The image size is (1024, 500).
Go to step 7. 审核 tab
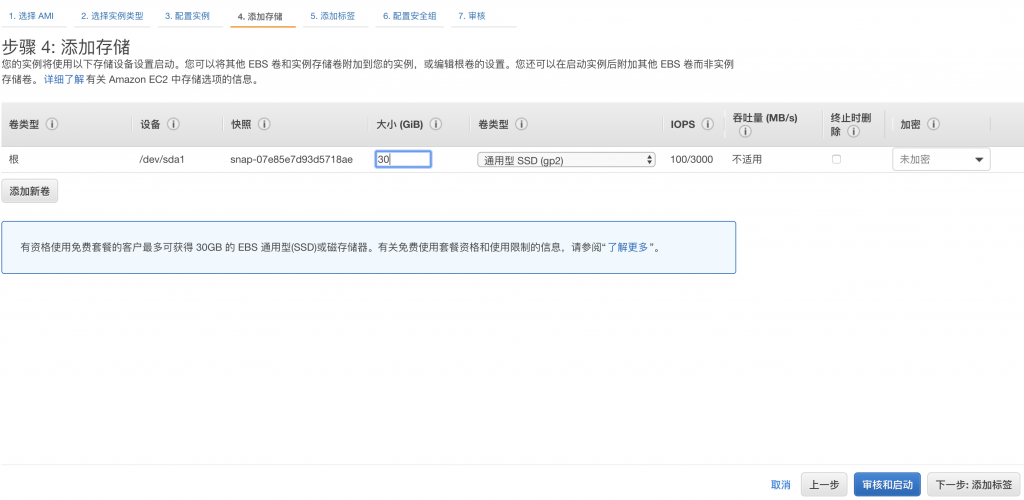(x=472, y=16)
